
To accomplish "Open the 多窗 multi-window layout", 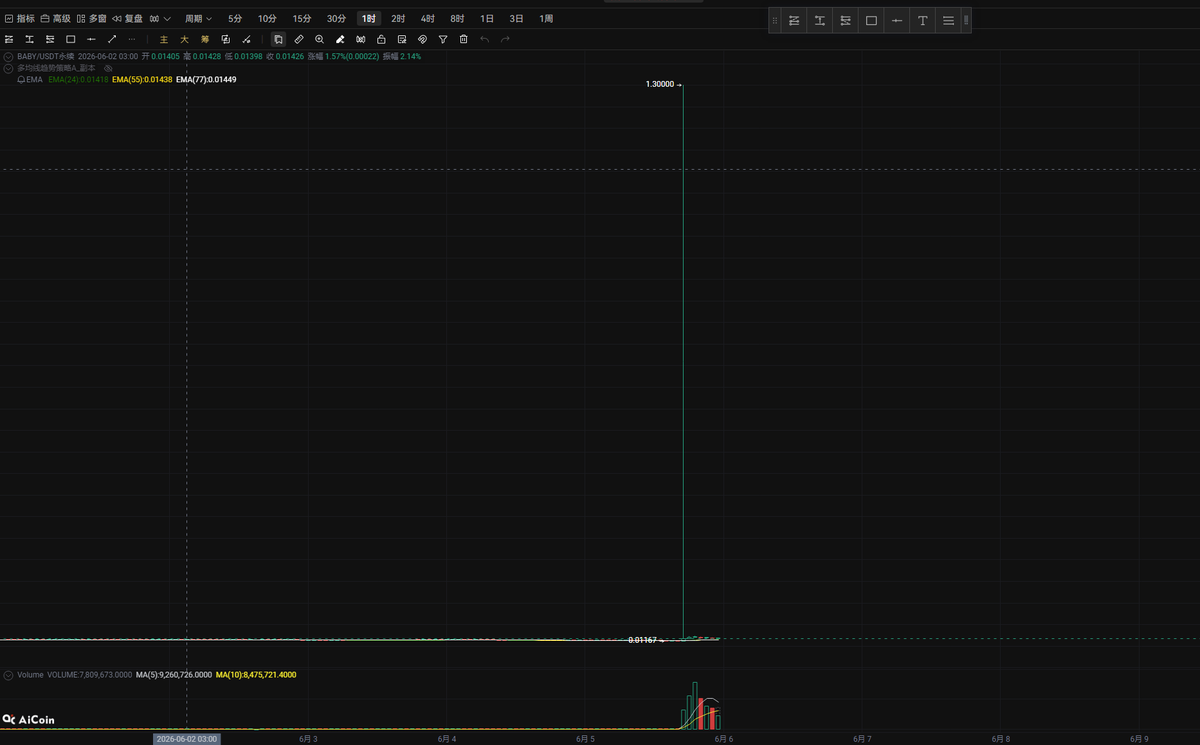I will [x=92, y=19].
